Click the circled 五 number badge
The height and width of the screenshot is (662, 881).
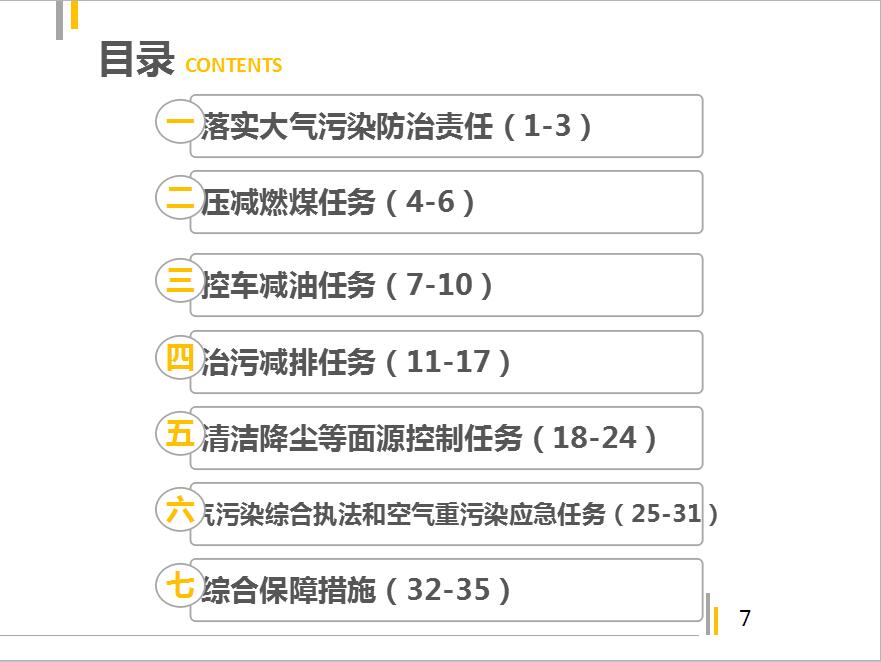[x=180, y=434]
